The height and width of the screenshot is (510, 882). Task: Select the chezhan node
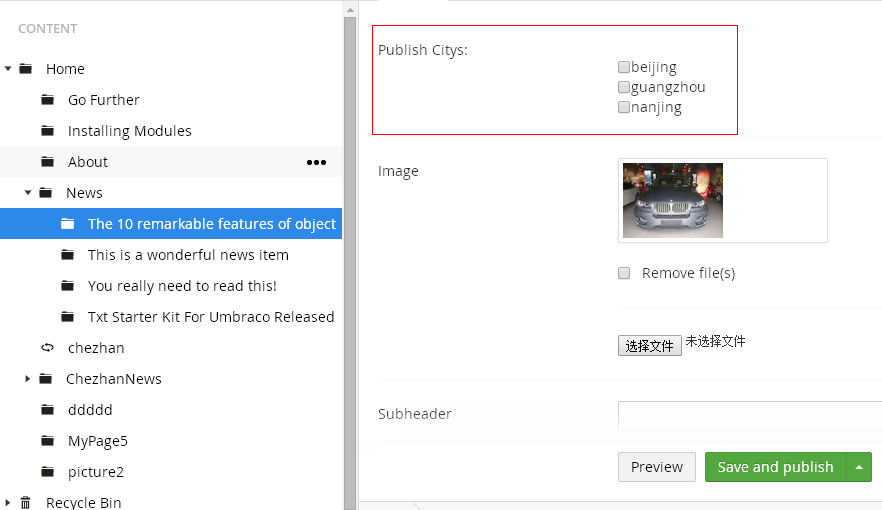[96, 347]
